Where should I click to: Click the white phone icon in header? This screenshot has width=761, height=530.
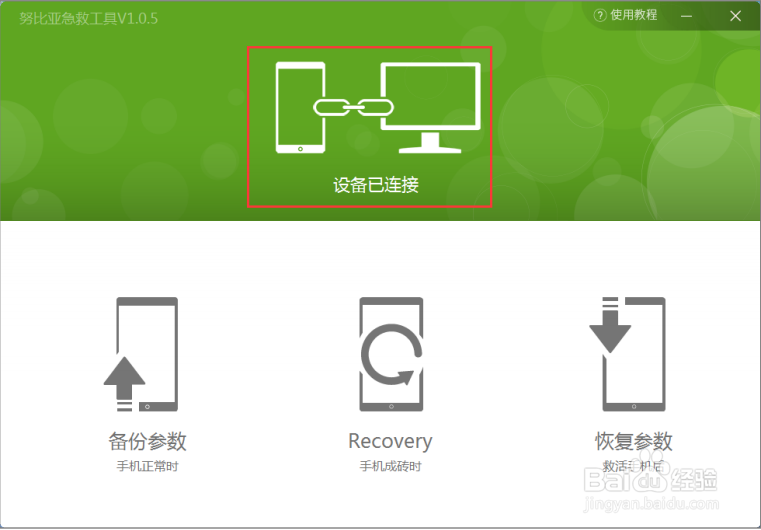tap(300, 107)
